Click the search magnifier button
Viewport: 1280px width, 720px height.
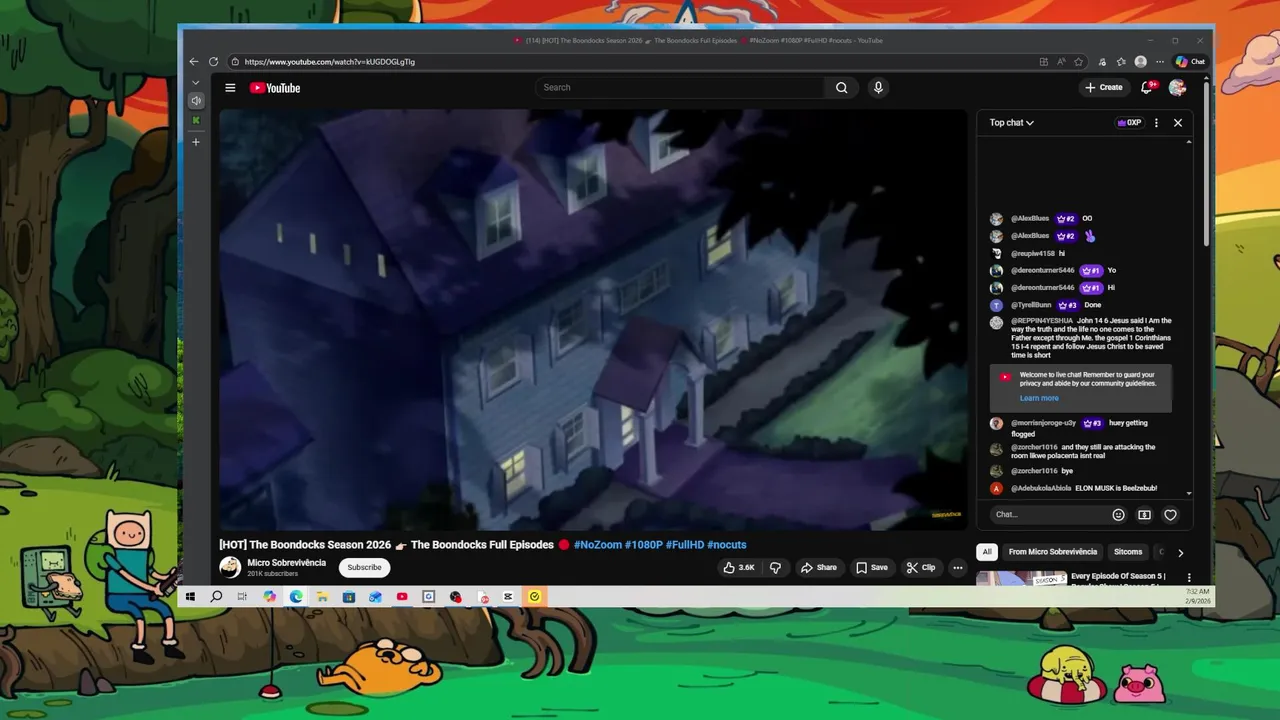click(x=842, y=87)
